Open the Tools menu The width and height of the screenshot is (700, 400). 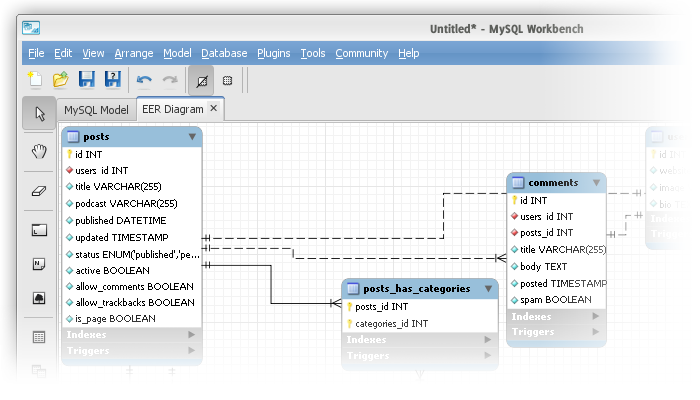pos(313,53)
